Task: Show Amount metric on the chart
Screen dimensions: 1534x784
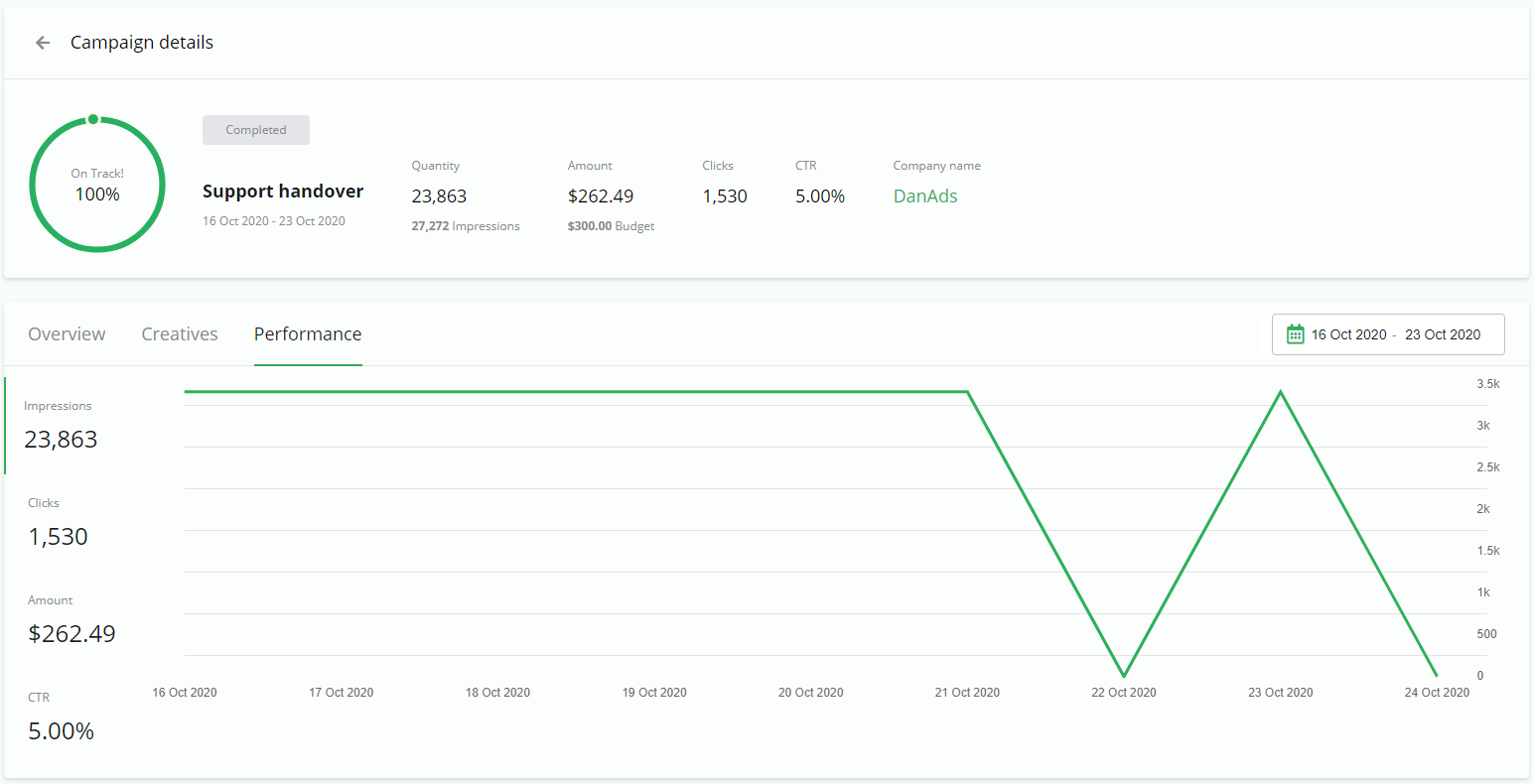Action: pyautogui.click(x=71, y=620)
